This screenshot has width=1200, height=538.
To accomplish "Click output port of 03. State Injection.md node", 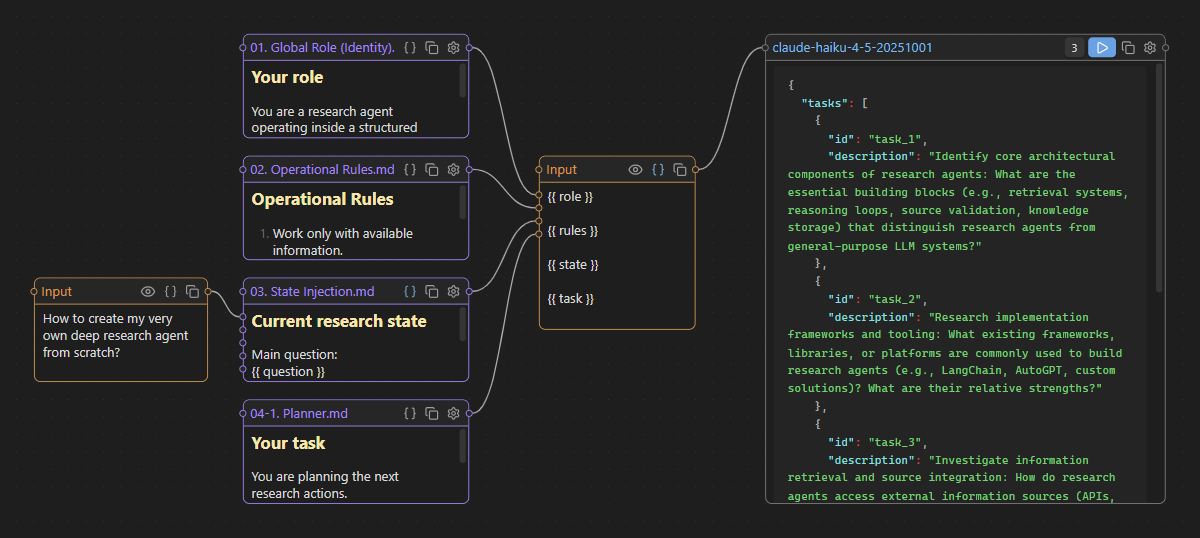I will click(469, 291).
